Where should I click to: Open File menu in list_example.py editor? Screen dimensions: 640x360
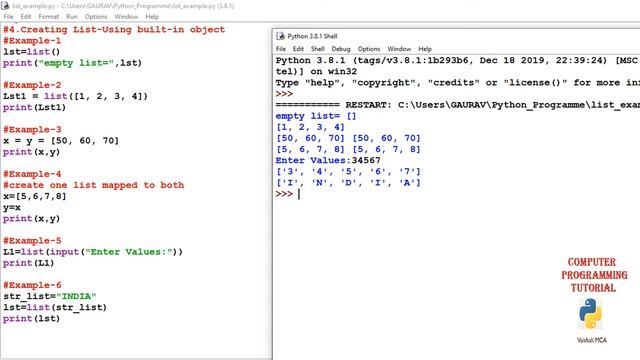click(x=8, y=17)
